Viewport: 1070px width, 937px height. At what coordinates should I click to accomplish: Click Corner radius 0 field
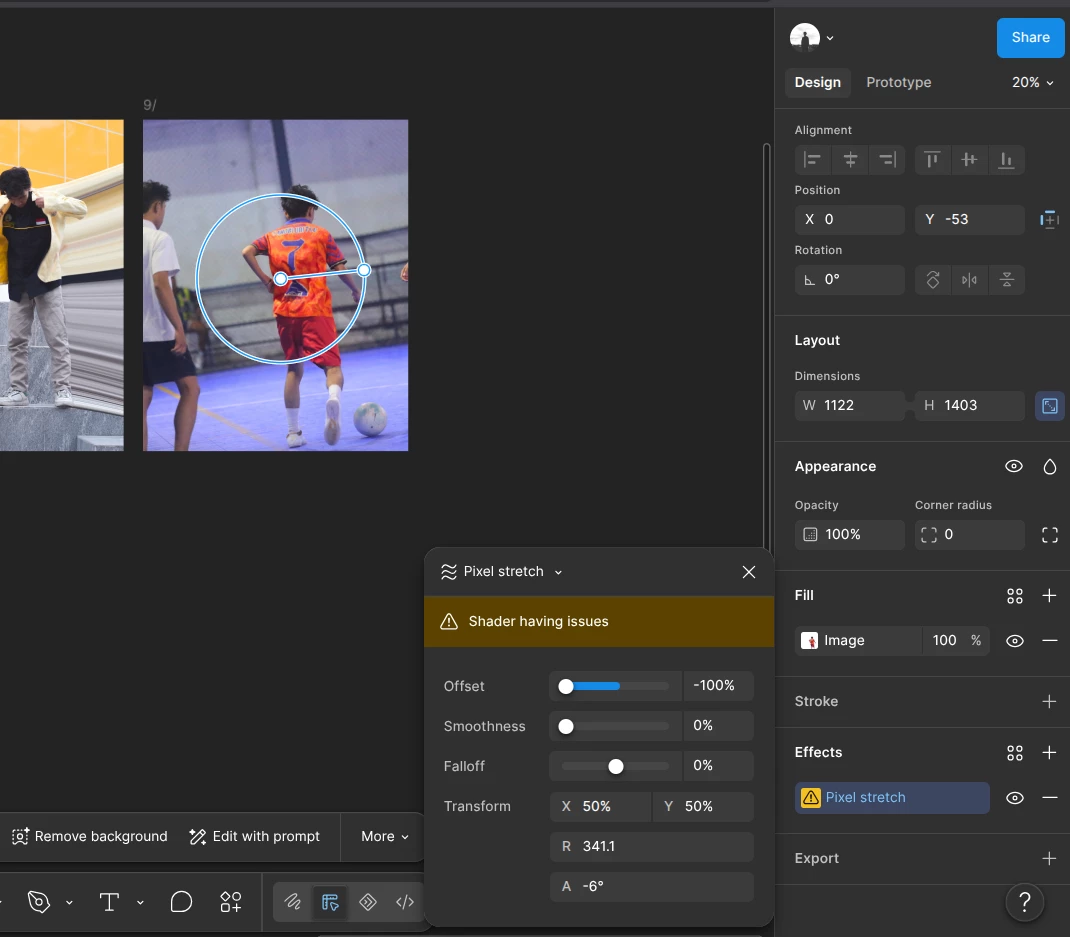point(970,535)
